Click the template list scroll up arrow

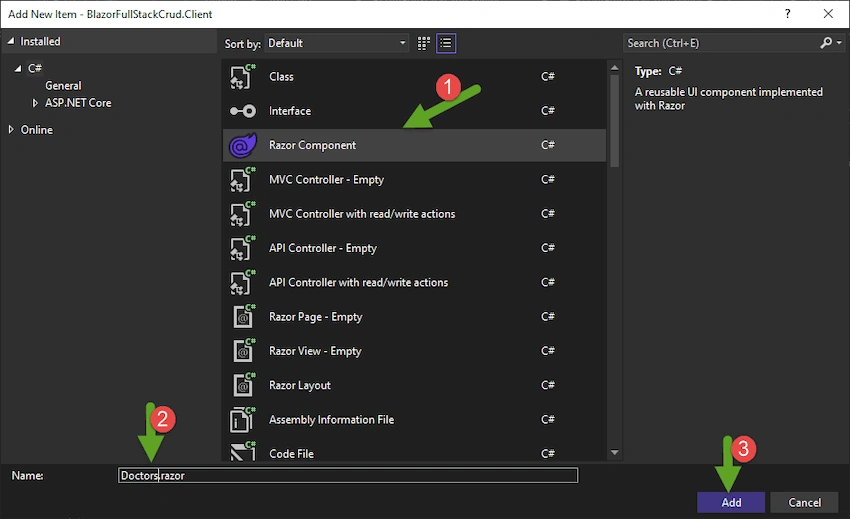point(614,68)
